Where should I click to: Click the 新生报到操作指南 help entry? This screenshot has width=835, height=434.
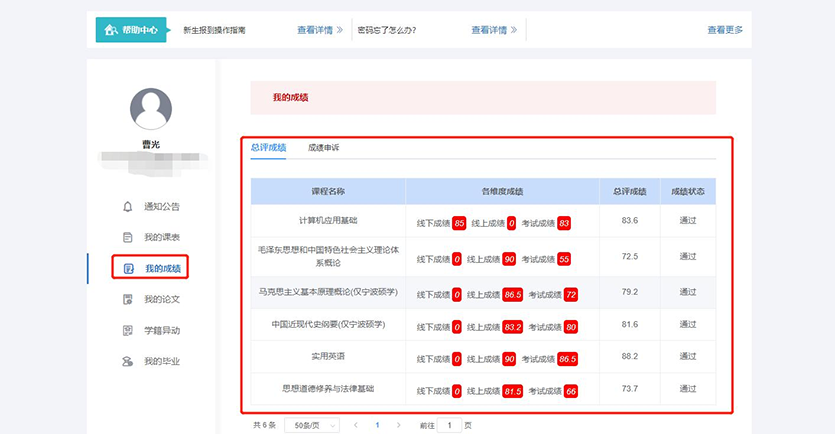click(214, 30)
